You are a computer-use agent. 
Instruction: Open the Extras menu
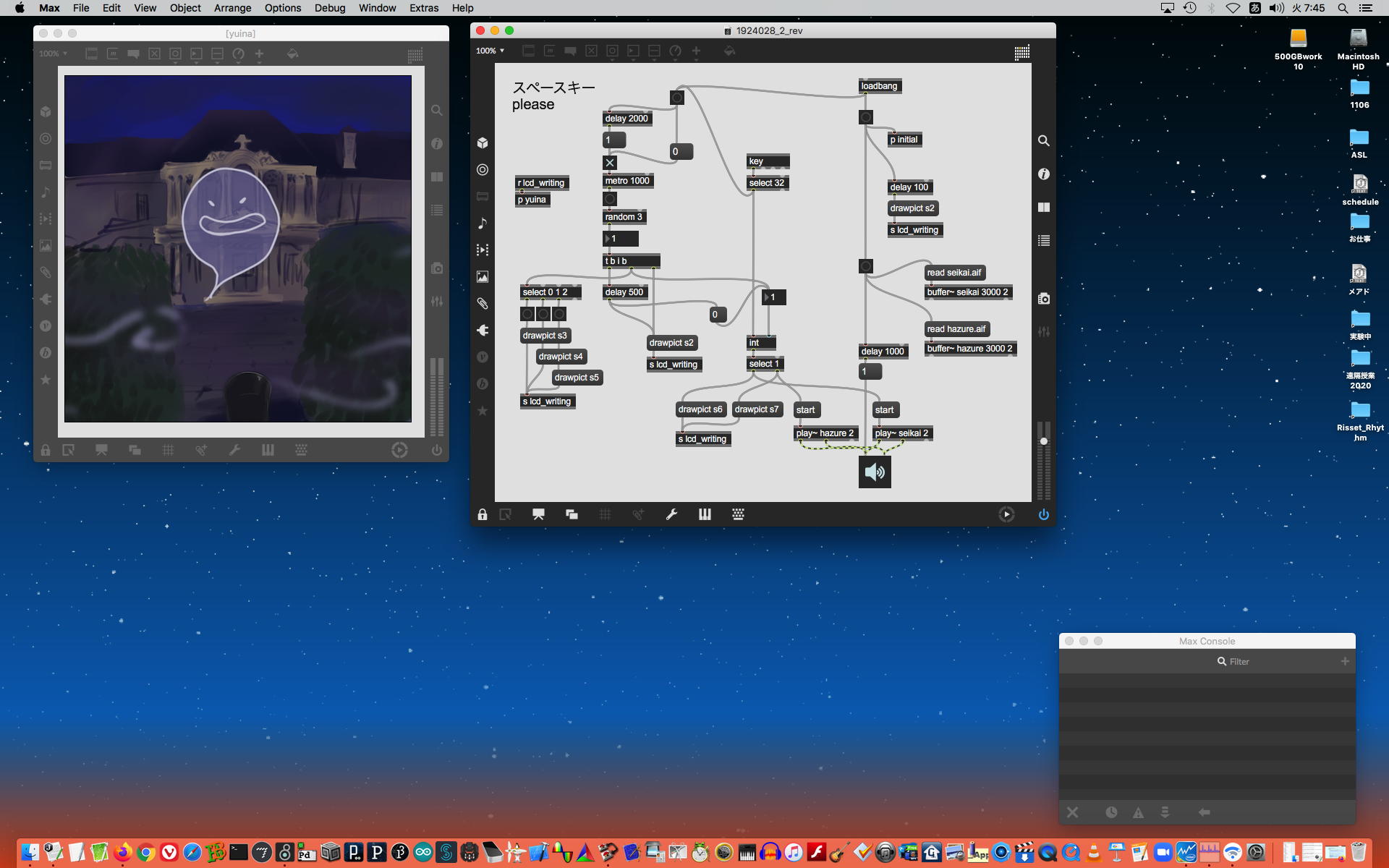coord(423,8)
